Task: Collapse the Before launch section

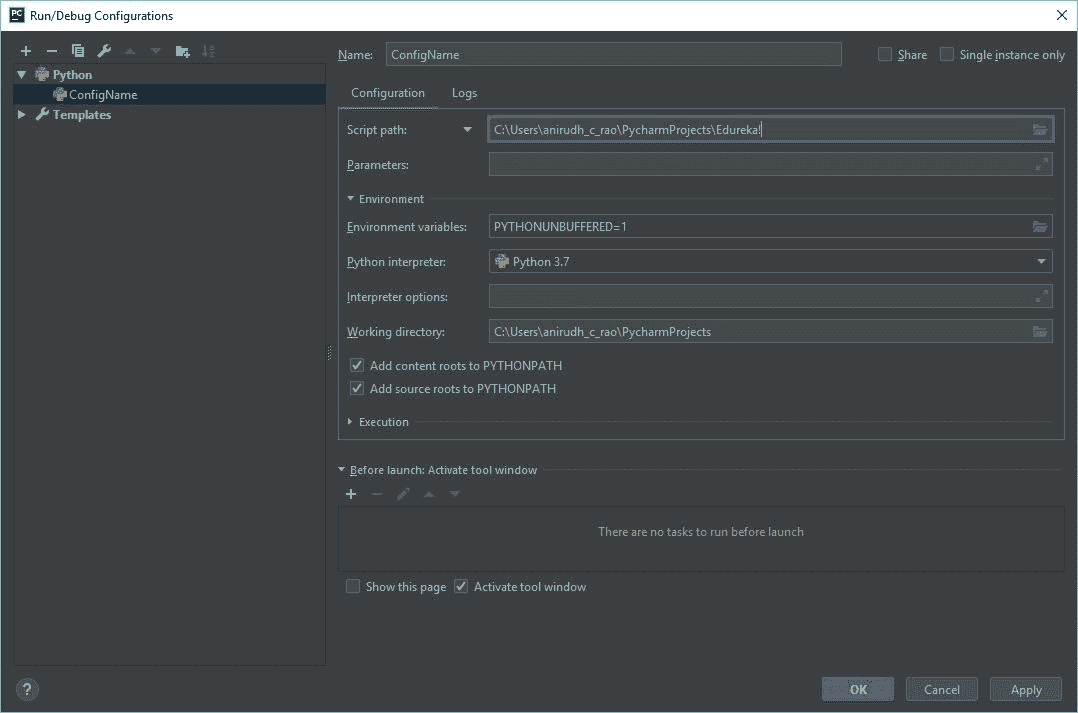Action: [x=342, y=470]
